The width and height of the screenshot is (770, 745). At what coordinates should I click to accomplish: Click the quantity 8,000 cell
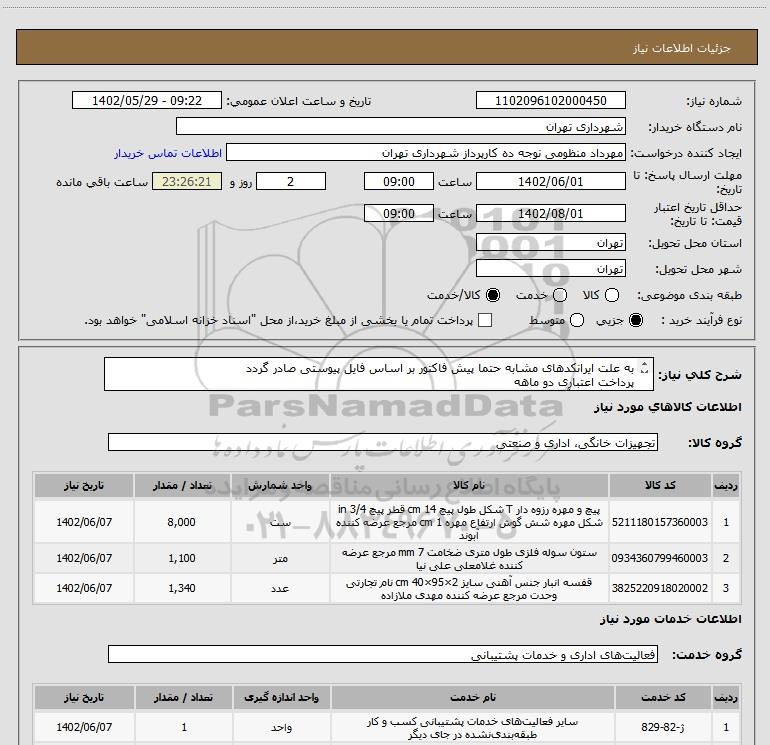tap(182, 522)
